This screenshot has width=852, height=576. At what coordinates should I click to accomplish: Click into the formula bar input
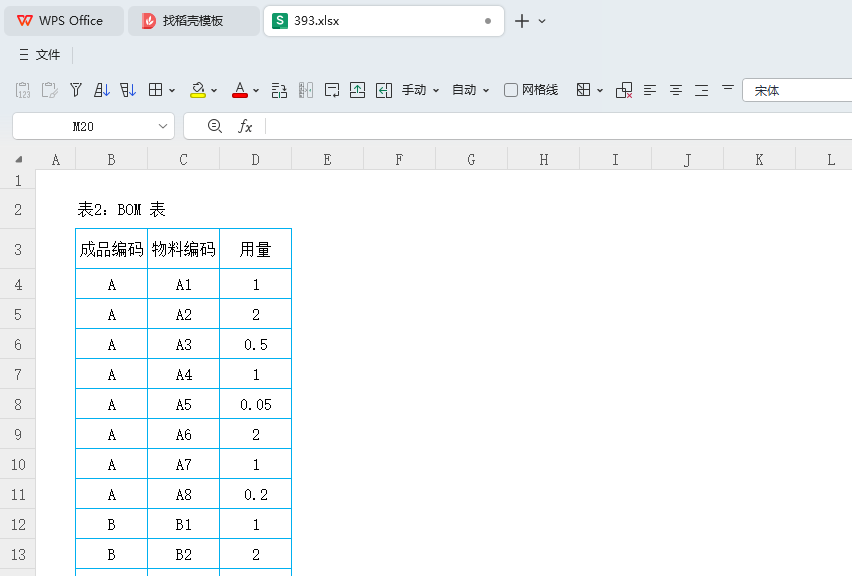559,127
